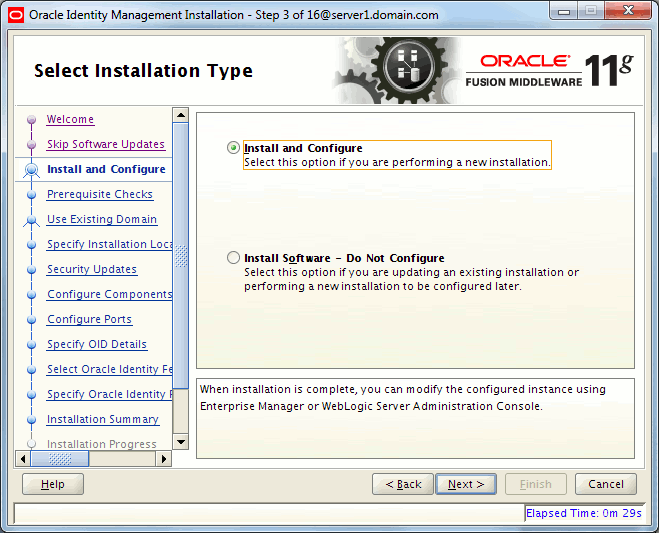The width and height of the screenshot is (659, 533).
Task: Select Install Software - Do Not Configure option
Action: tap(233, 258)
